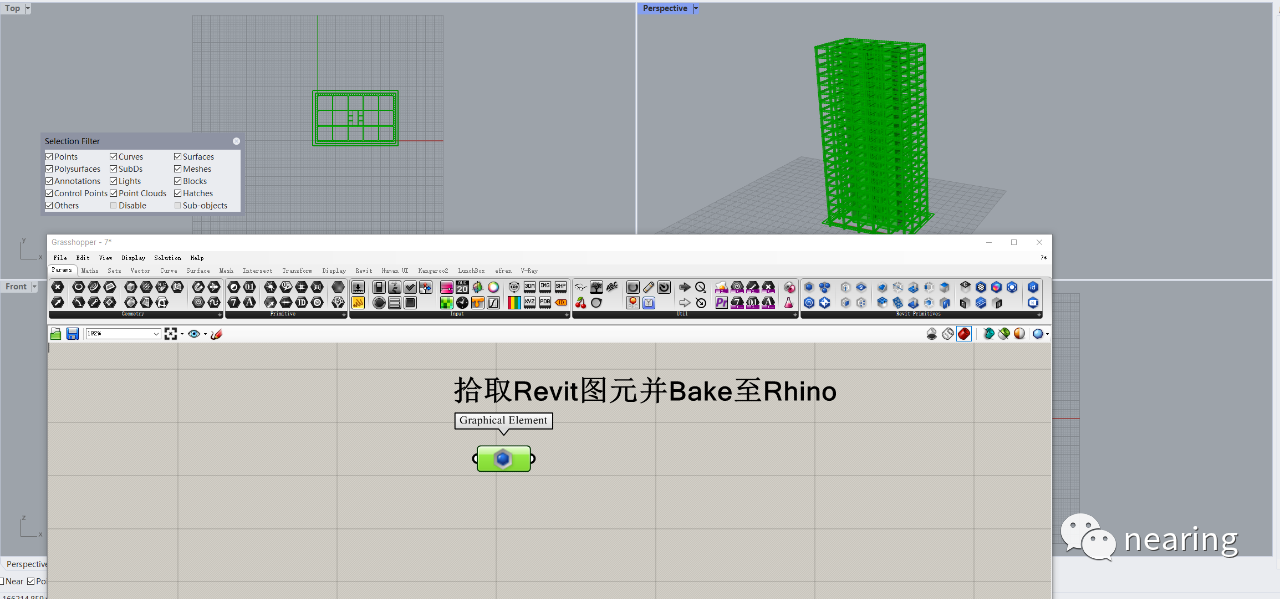Expand the Revit Primitives group panel
The width and height of the screenshot is (1280, 599).
pyautogui.click(x=1038, y=314)
